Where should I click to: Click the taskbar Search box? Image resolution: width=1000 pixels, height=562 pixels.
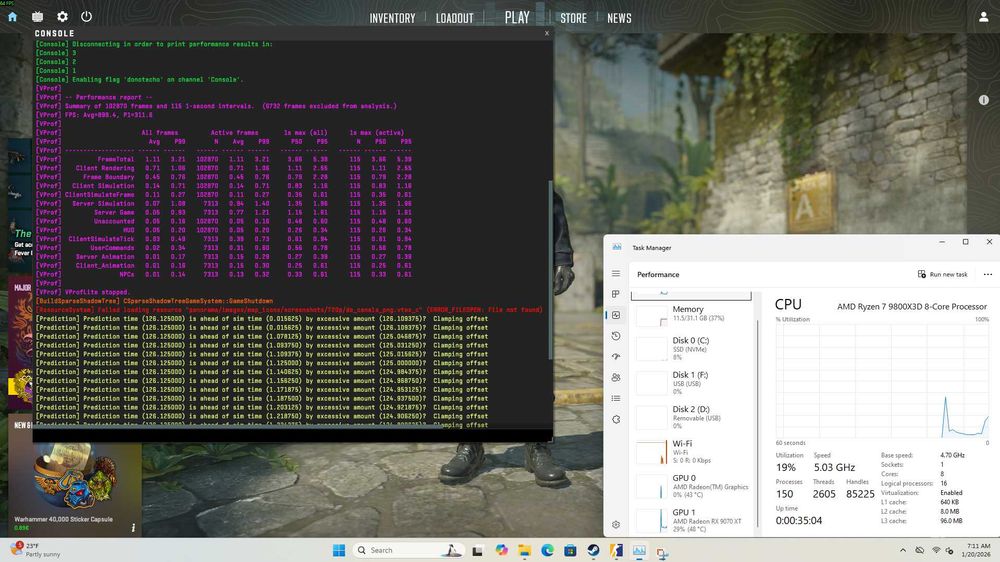[x=407, y=550]
